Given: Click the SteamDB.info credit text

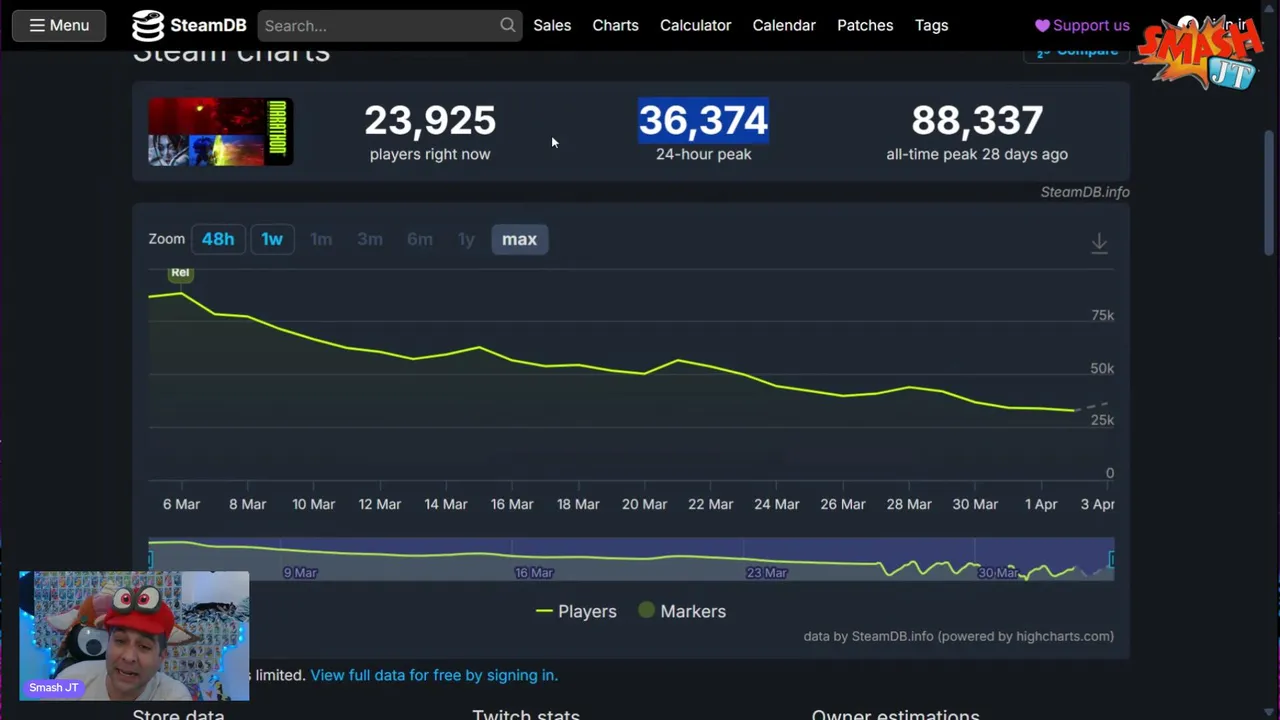Looking at the screenshot, I should coord(1085,192).
